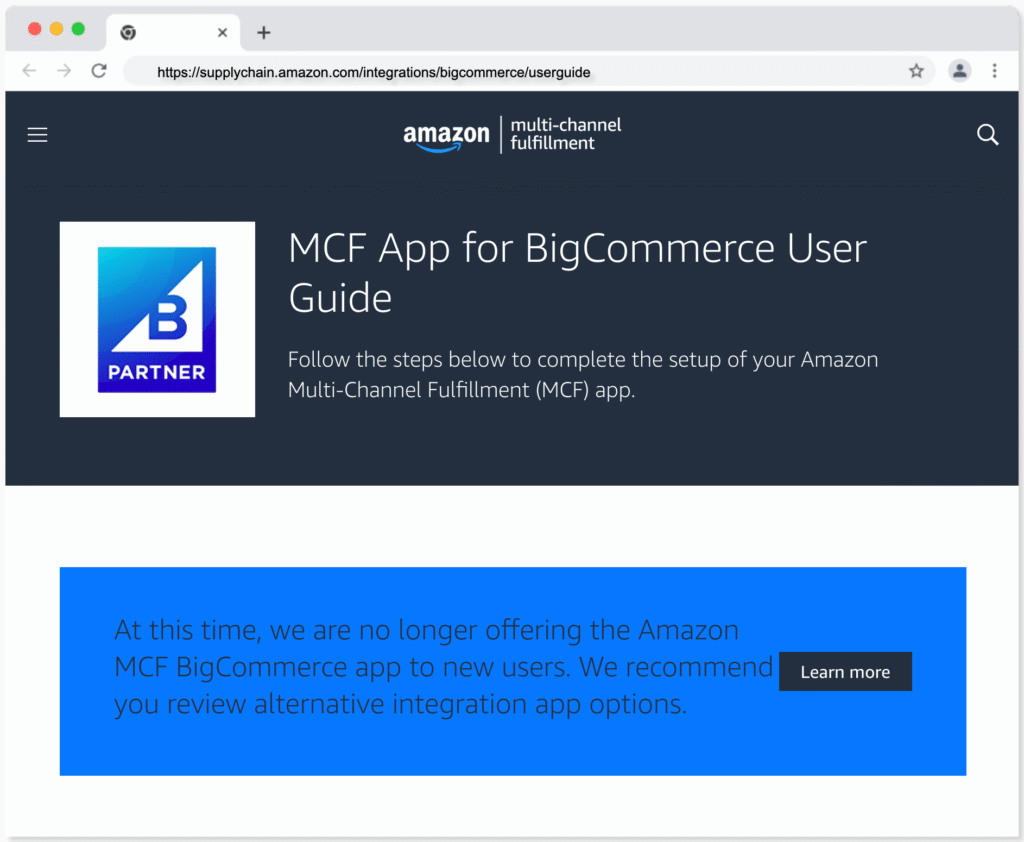Open the hamburger navigation menu
This screenshot has width=1024, height=842.
point(37,134)
